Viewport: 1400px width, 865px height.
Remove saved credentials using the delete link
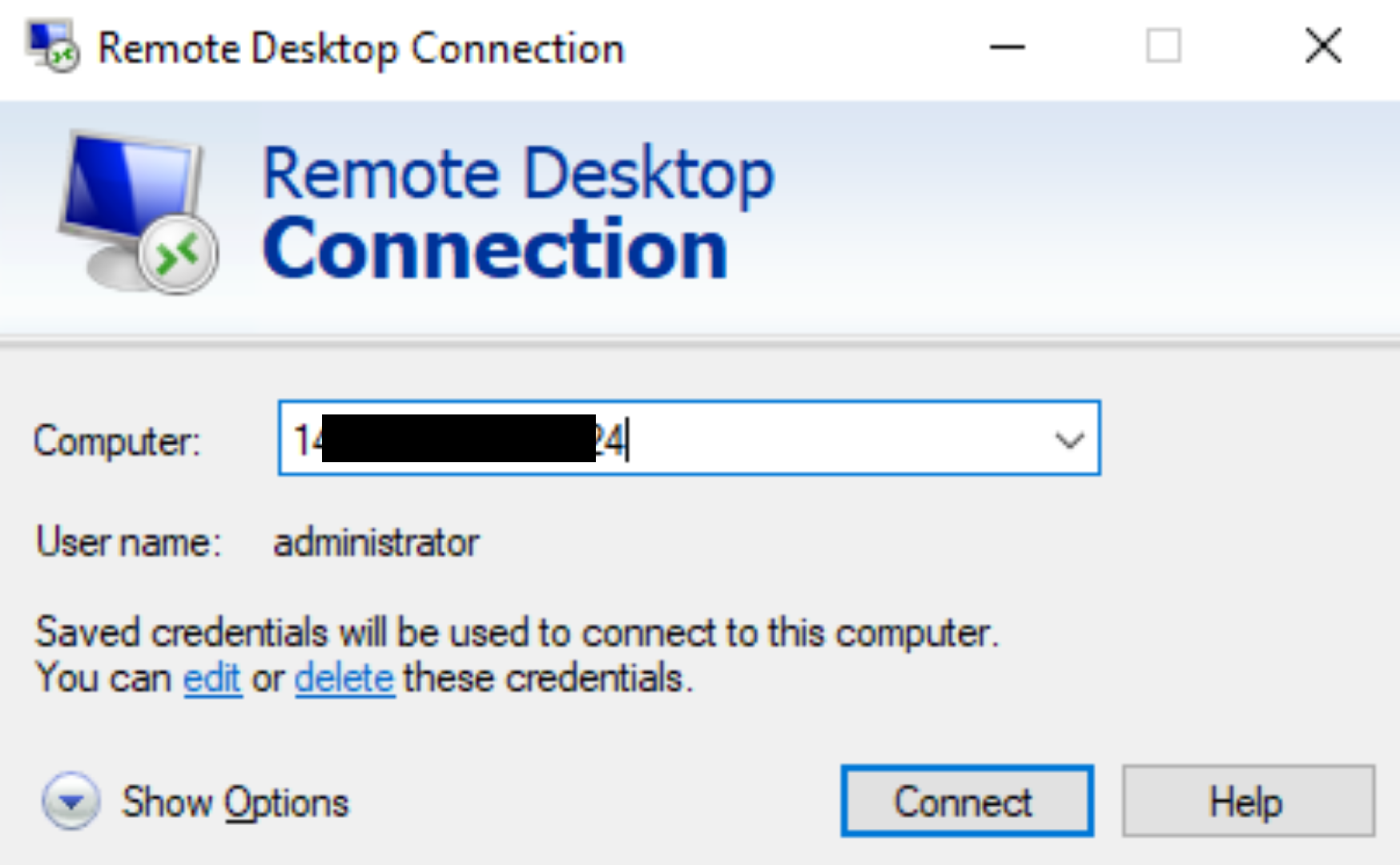(344, 677)
